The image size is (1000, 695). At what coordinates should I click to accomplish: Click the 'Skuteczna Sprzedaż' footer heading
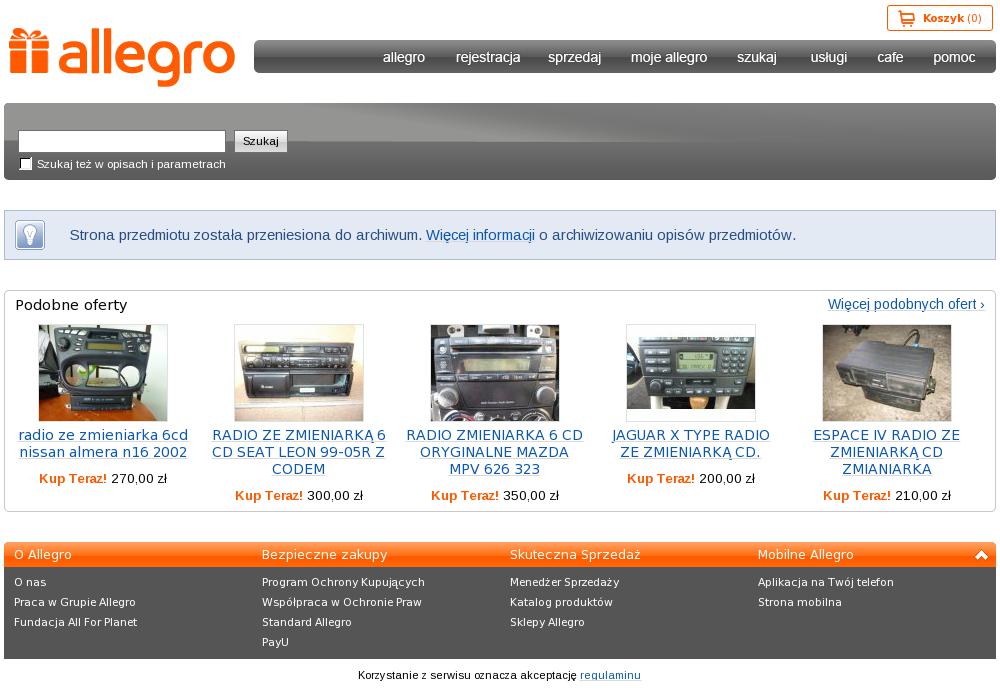[575, 555]
